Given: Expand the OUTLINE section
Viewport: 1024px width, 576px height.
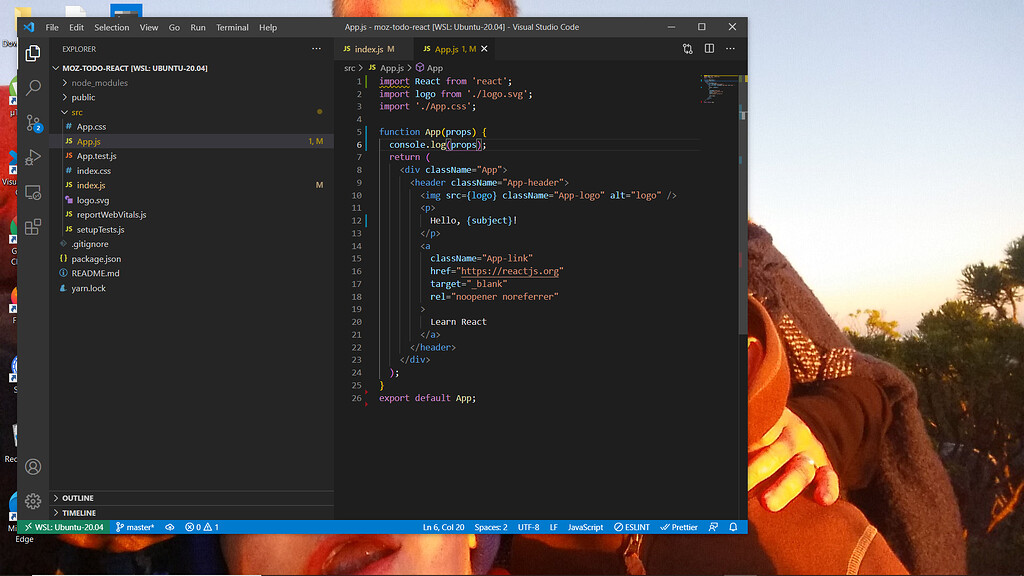Looking at the screenshot, I should [80, 497].
